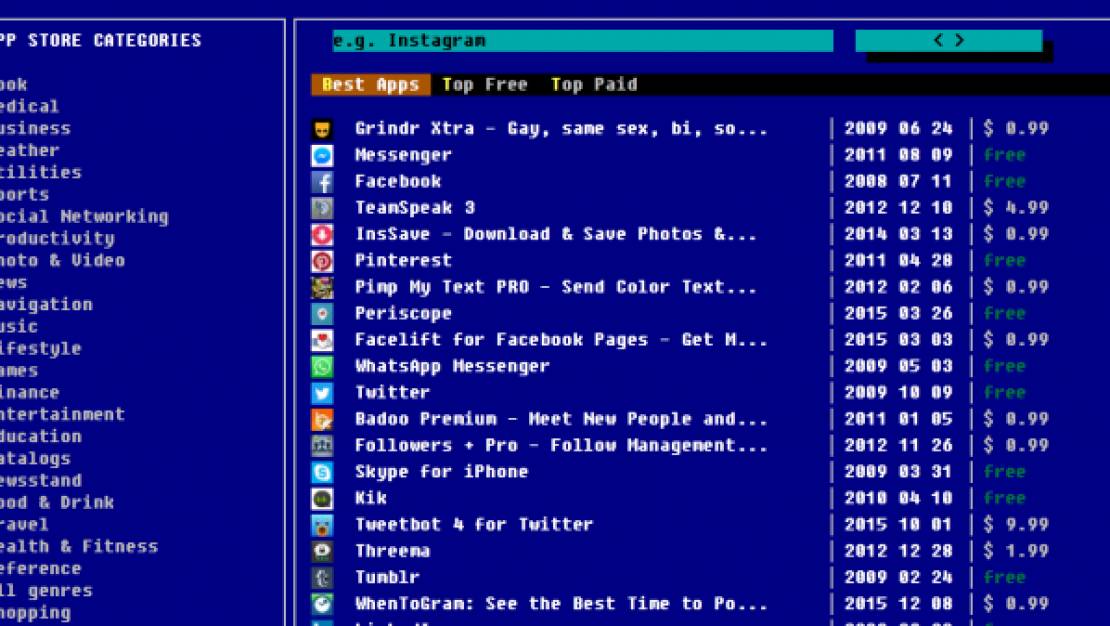
Task: Focus the 'e.g. Instagram' search field
Action: point(583,41)
